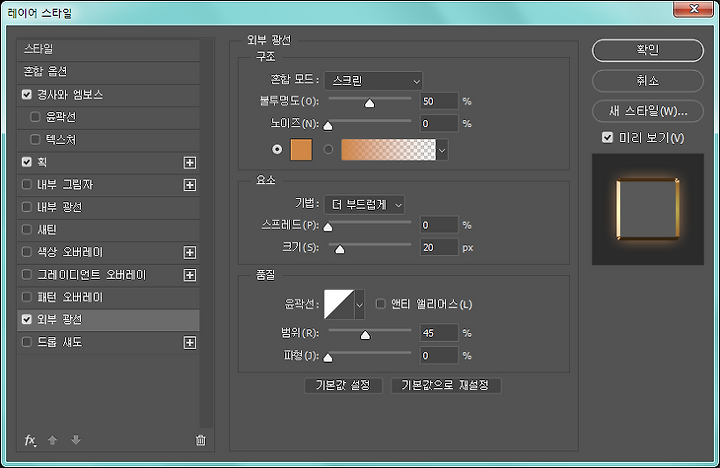The width and height of the screenshot is (720, 468).
Task: Click 크기 value field showing 20
Action: [x=439, y=248]
